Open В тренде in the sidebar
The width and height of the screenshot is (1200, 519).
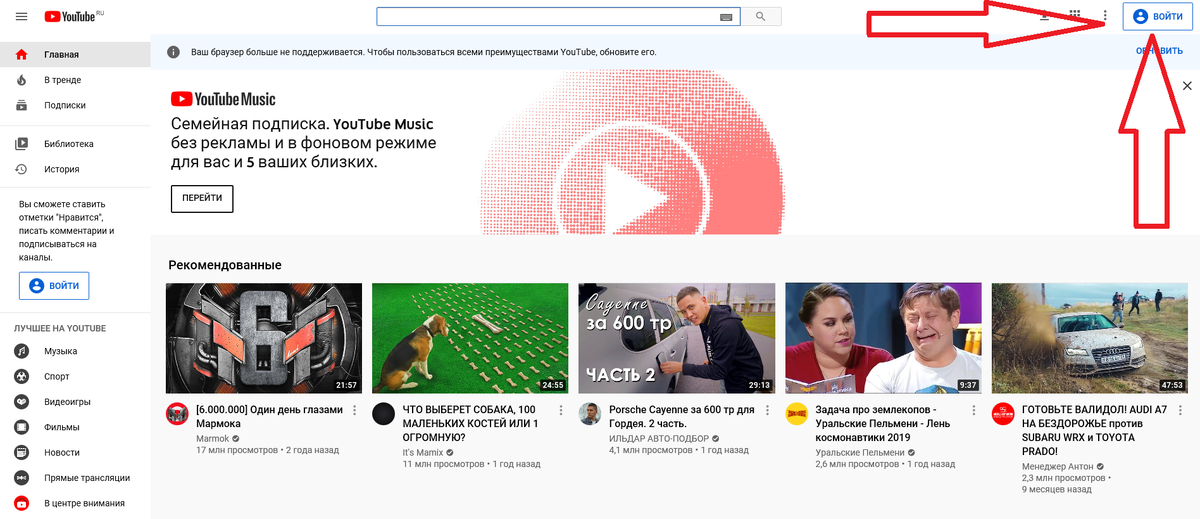click(x=75, y=79)
